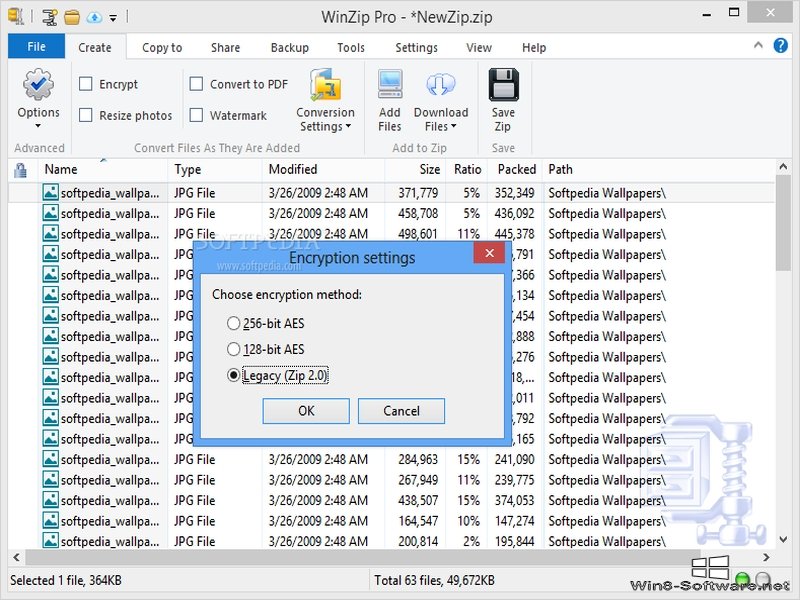
Task: Click the quick access open folder icon
Action: tap(72, 17)
